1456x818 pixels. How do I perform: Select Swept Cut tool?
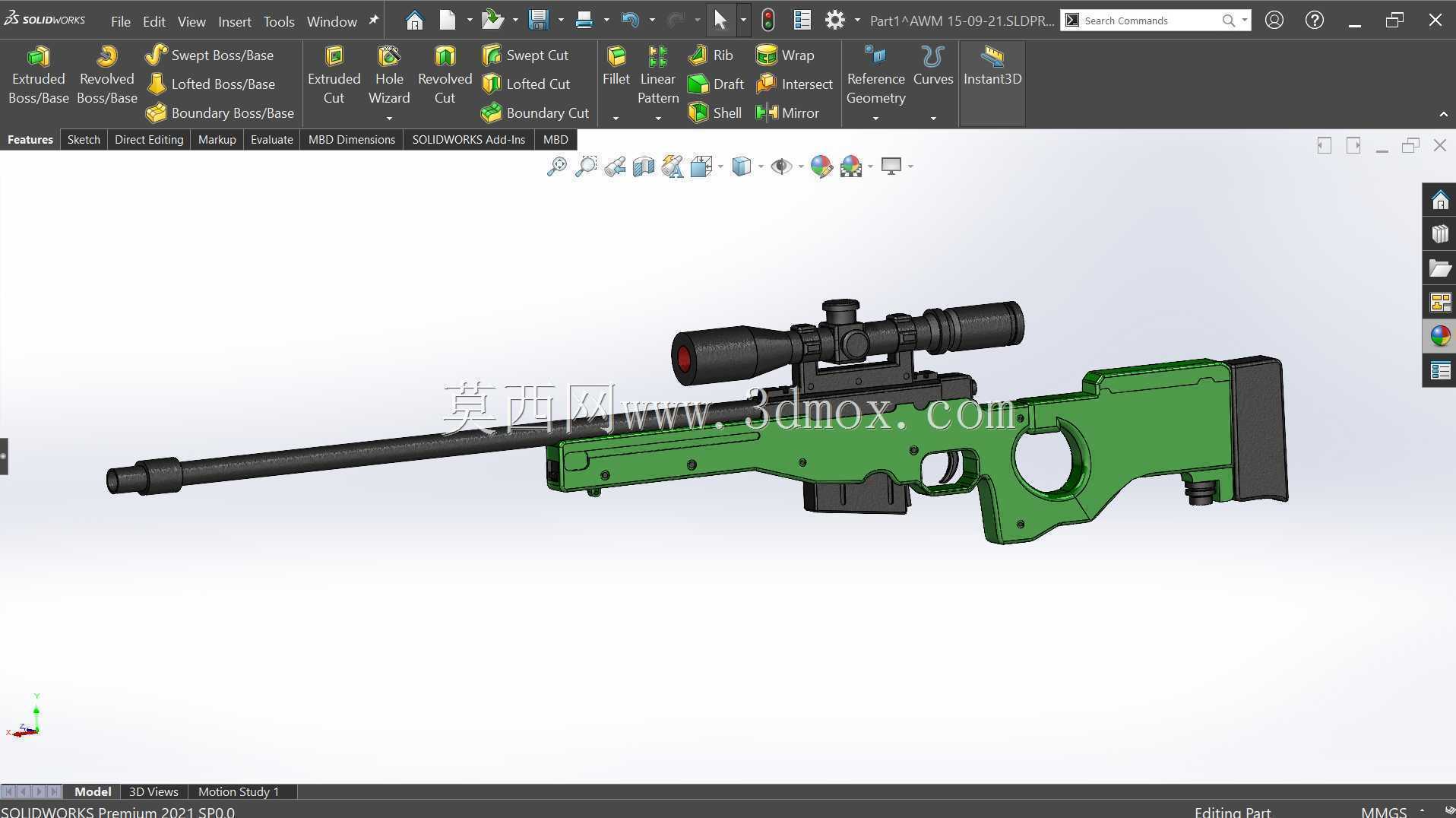[525, 55]
